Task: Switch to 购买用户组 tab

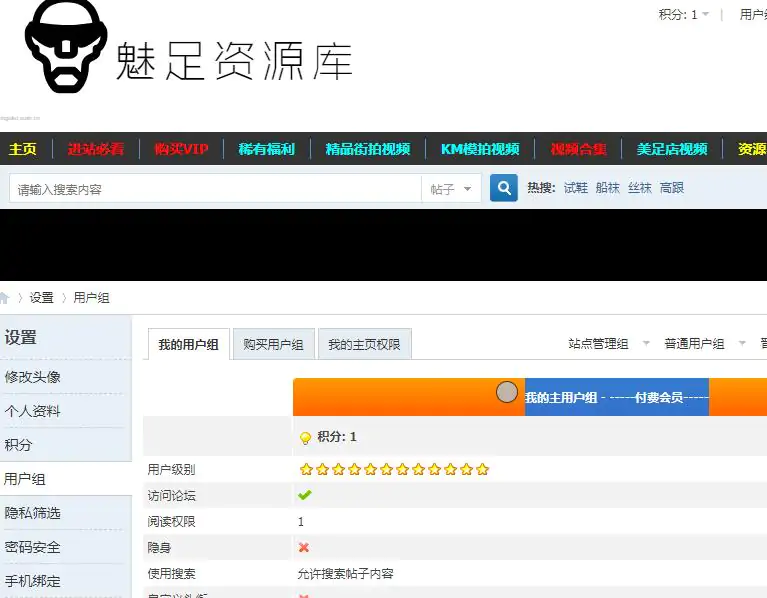Action: 273,344
